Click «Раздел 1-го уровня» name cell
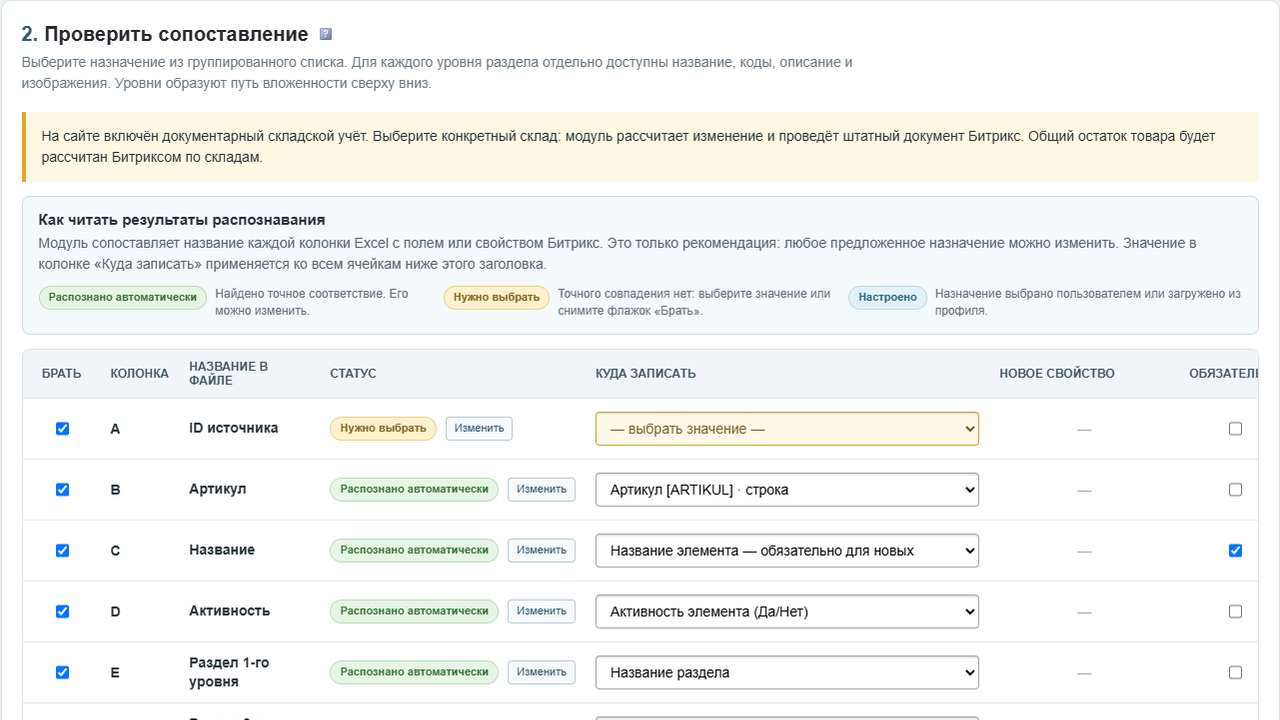 coord(229,672)
